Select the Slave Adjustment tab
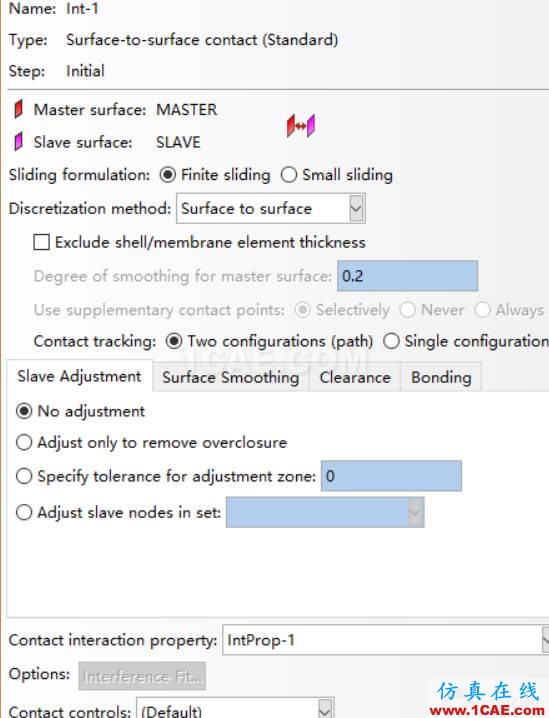Image resolution: width=549 pixels, height=718 pixels. [x=79, y=376]
